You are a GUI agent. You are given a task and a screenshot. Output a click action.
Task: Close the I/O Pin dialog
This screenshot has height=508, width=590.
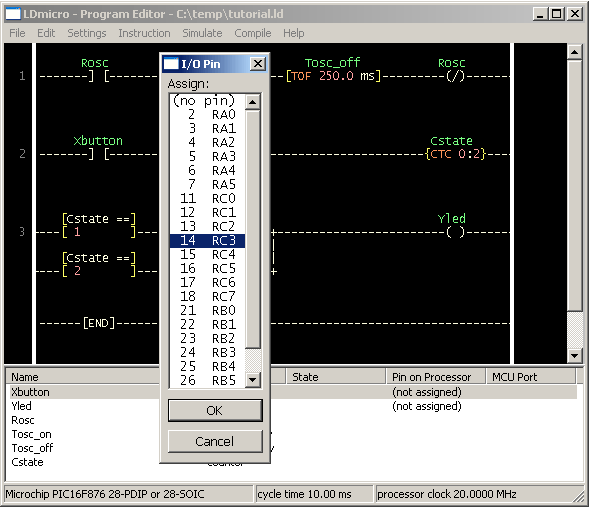[258, 64]
